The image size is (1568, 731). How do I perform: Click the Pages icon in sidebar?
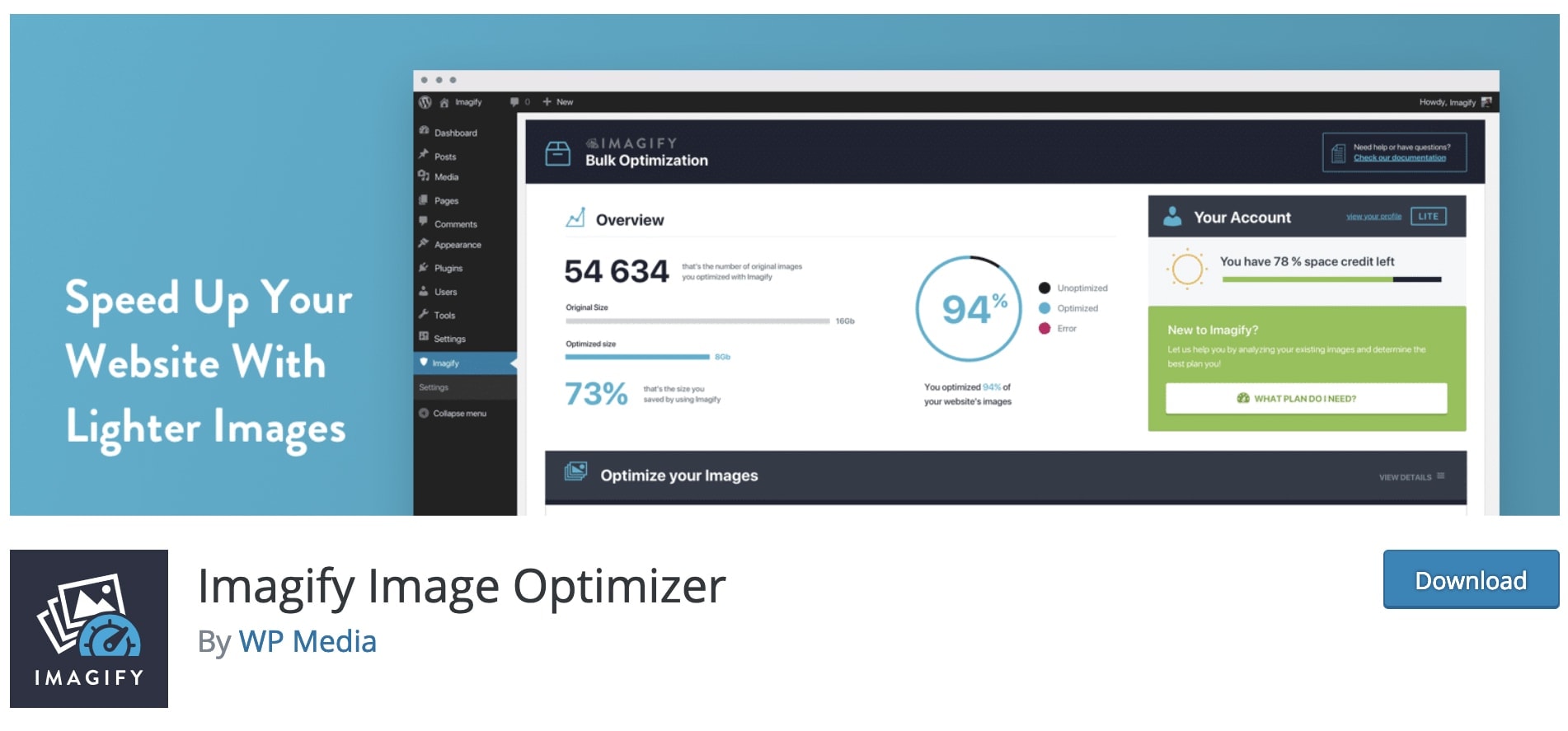point(424,199)
